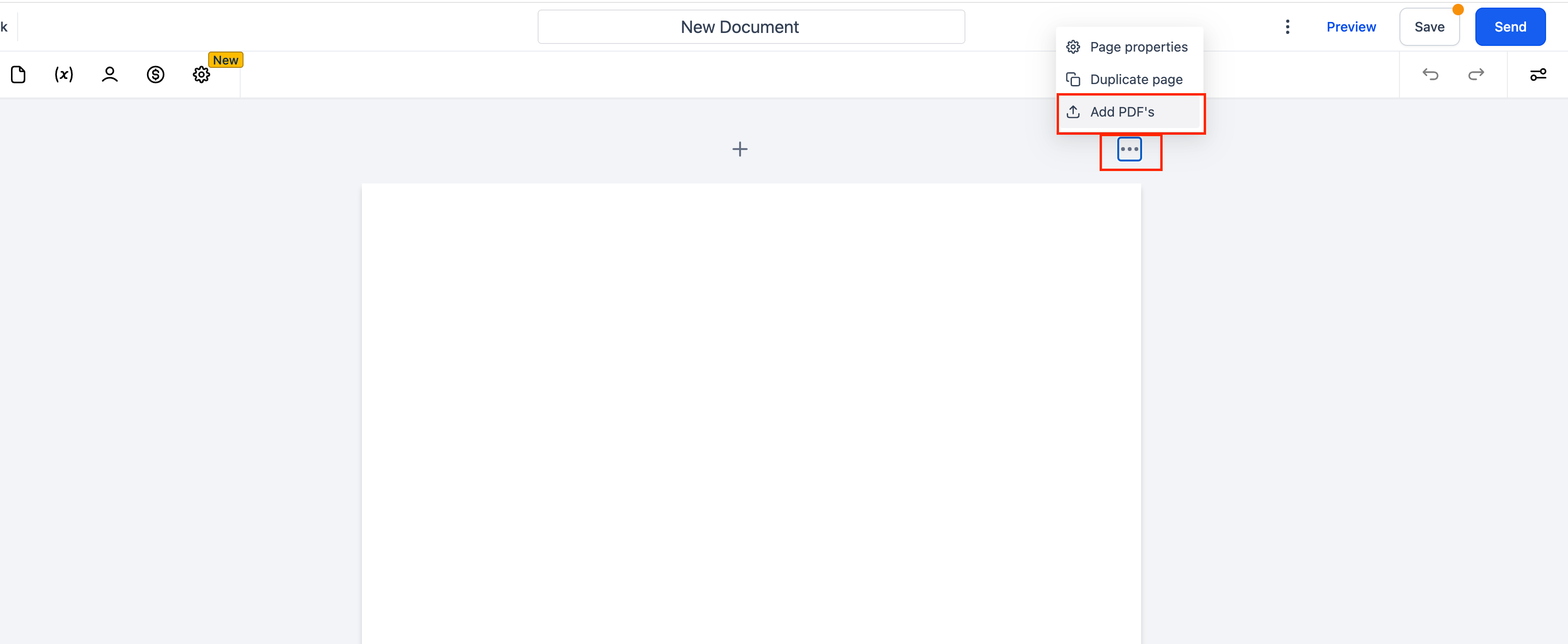Click the Preview link

point(1351,27)
